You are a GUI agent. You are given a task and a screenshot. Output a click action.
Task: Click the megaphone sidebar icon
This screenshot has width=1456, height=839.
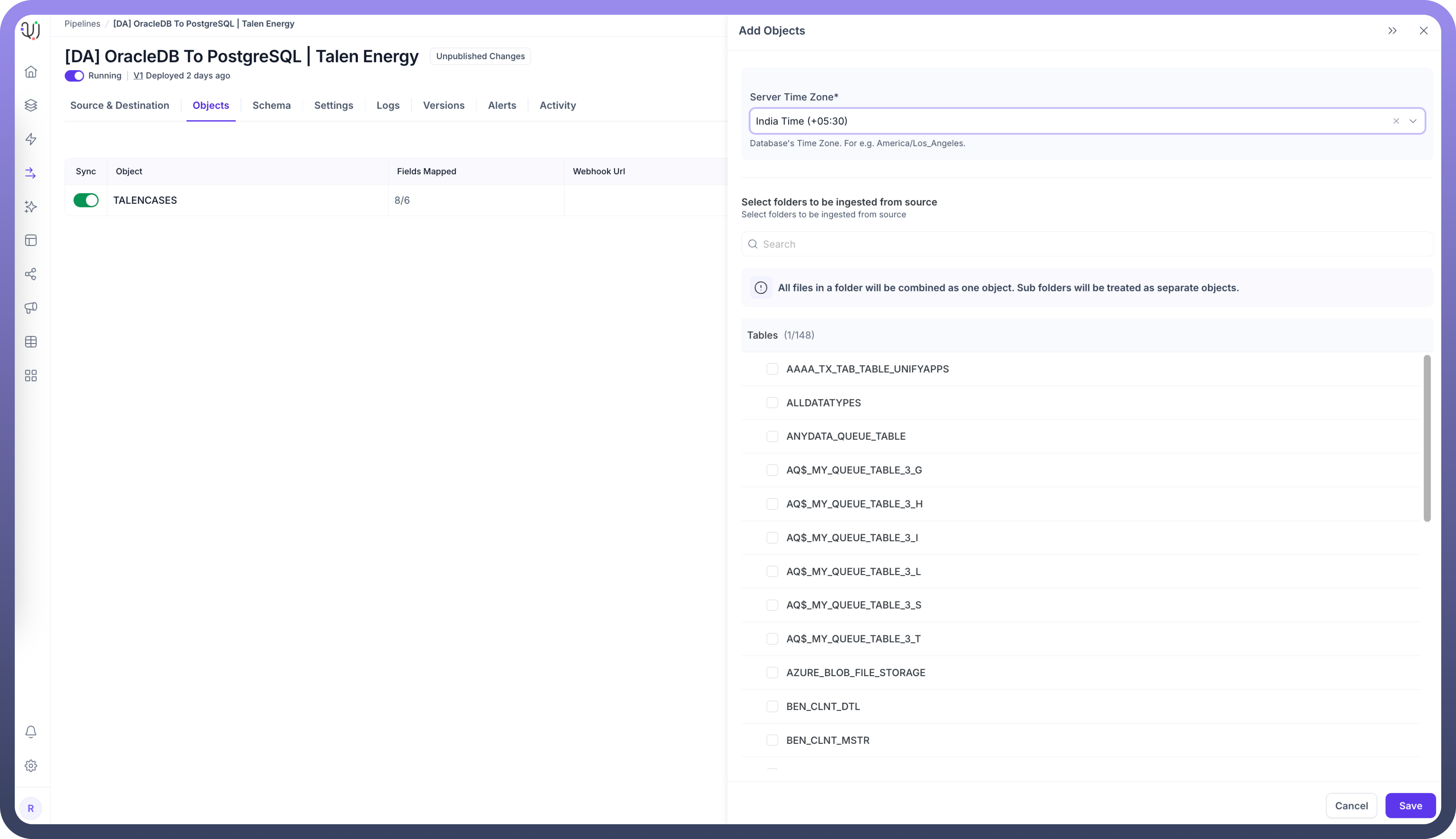(31, 308)
